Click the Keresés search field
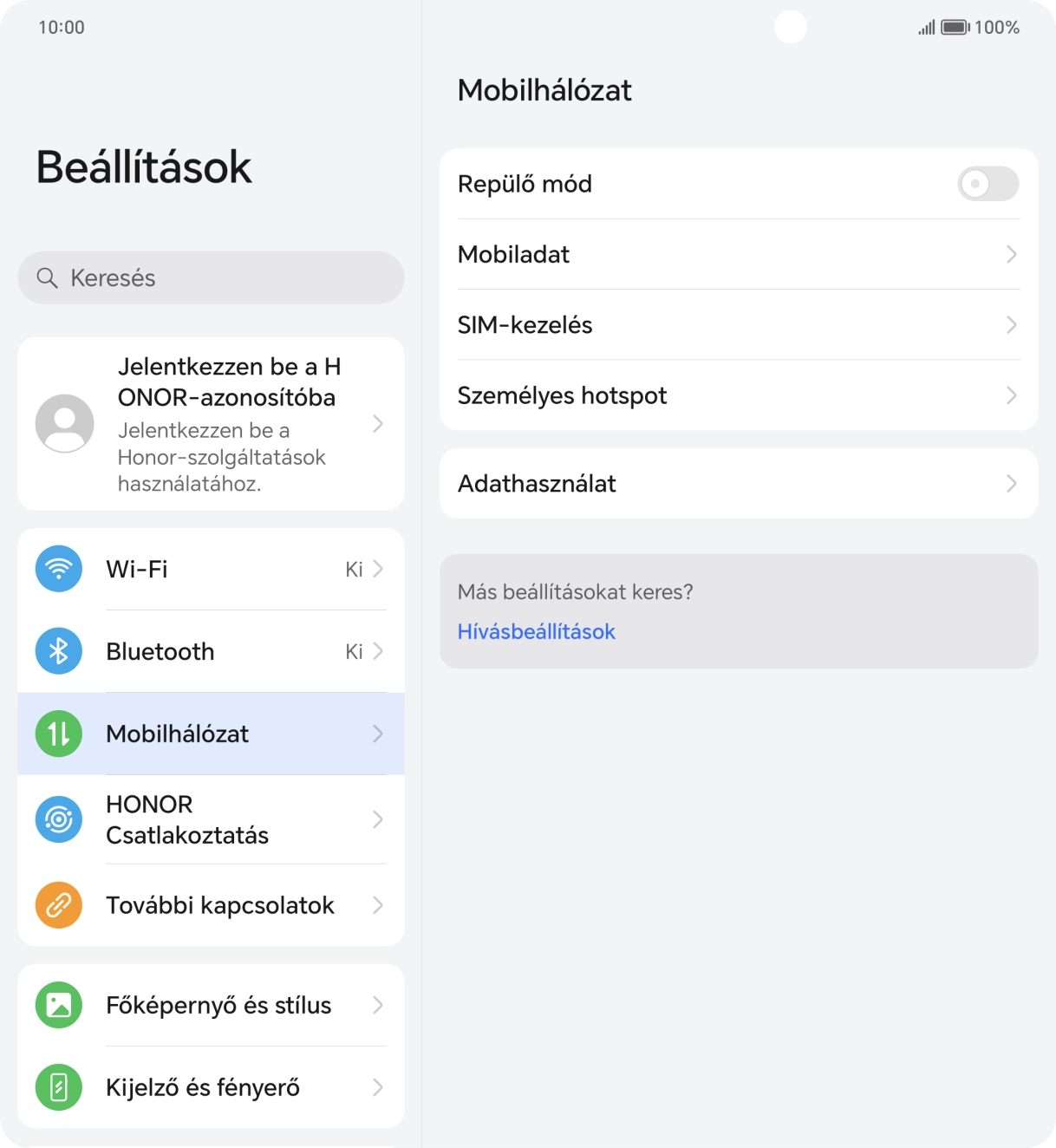The image size is (1056, 1148). click(x=210, y=277)
